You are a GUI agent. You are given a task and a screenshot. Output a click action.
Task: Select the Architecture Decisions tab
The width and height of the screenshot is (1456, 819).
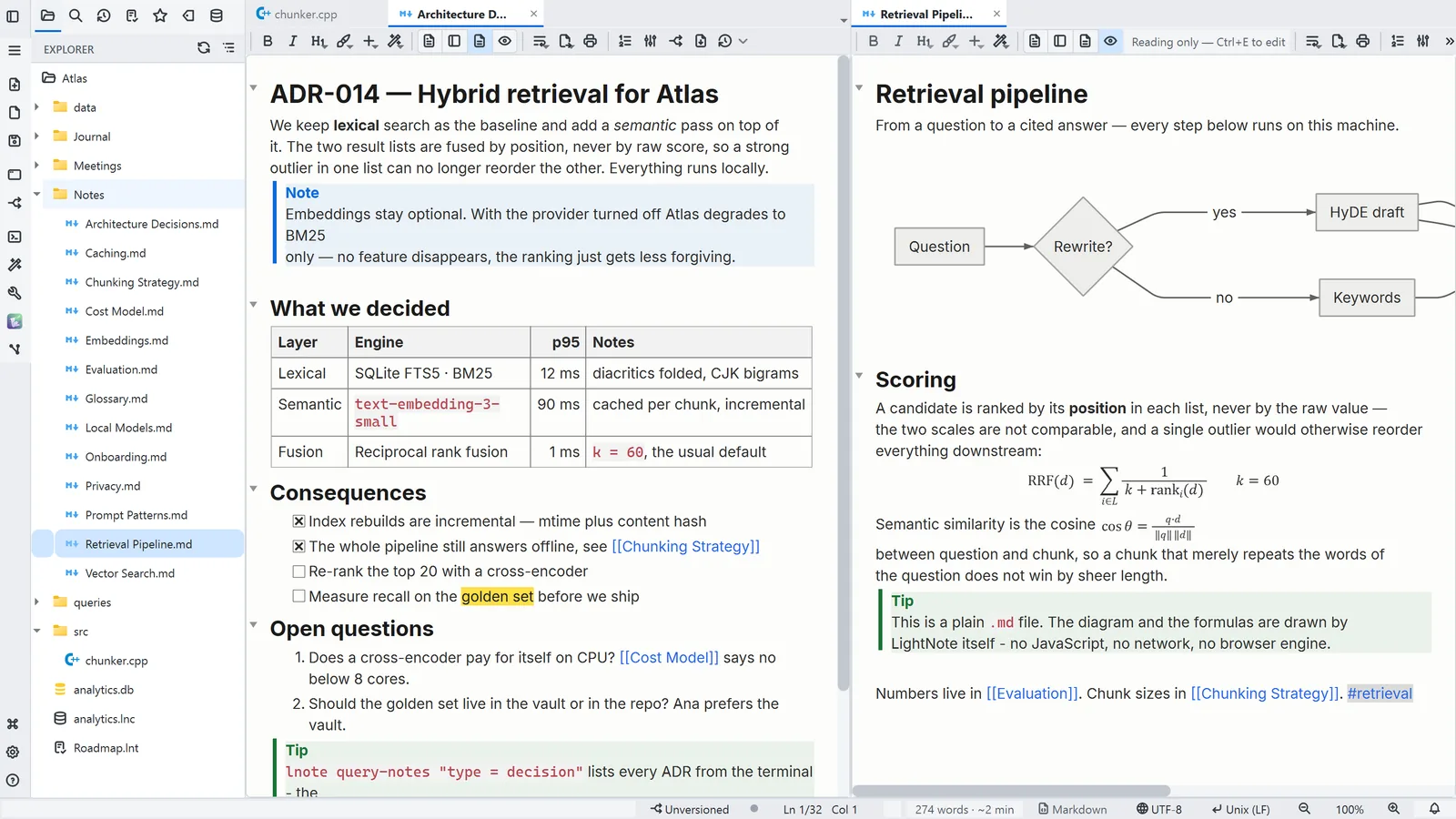tap(460, 15)
